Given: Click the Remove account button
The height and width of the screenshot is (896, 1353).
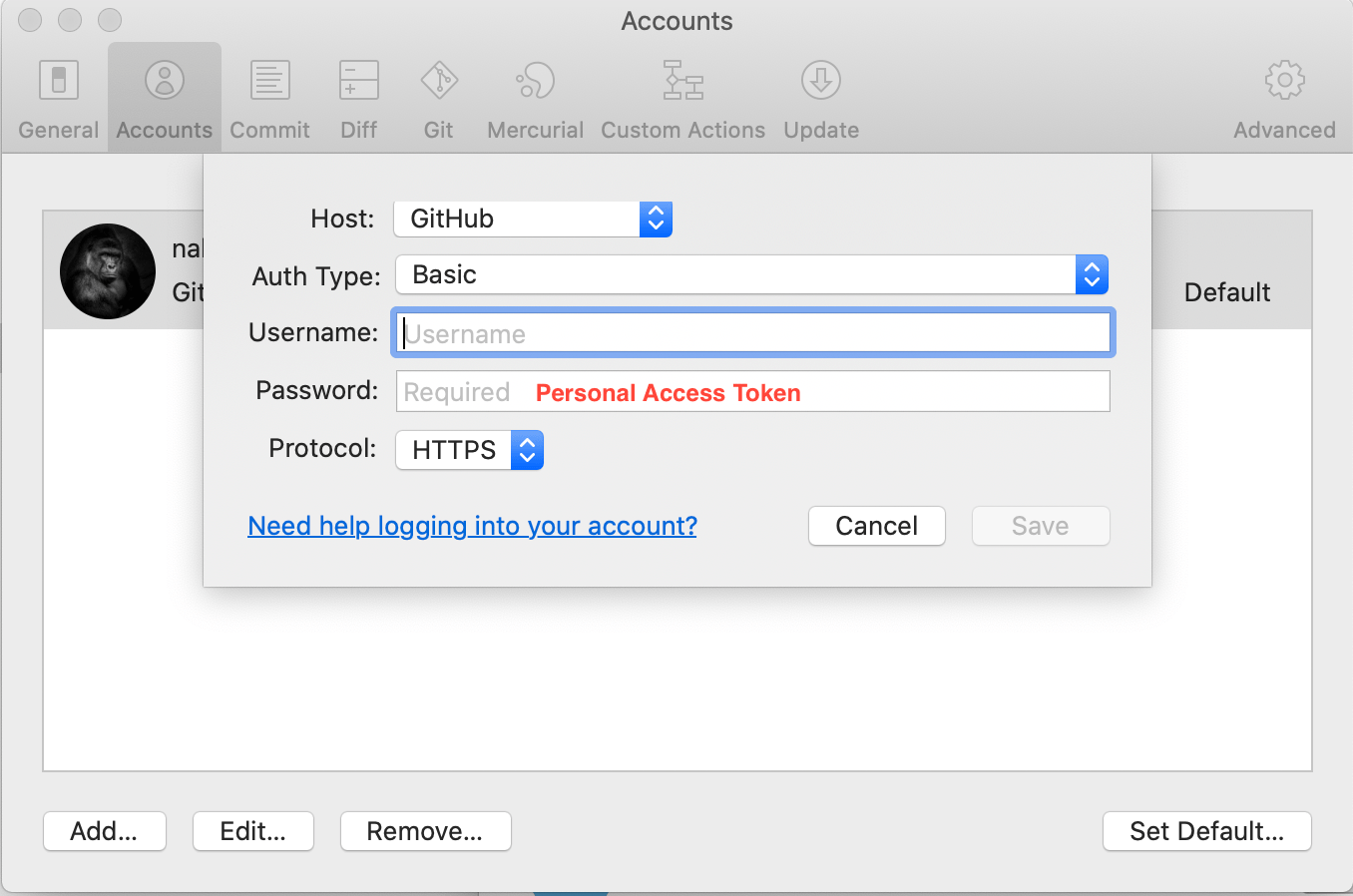Looking at the screenshot, I should pos(425,831).
